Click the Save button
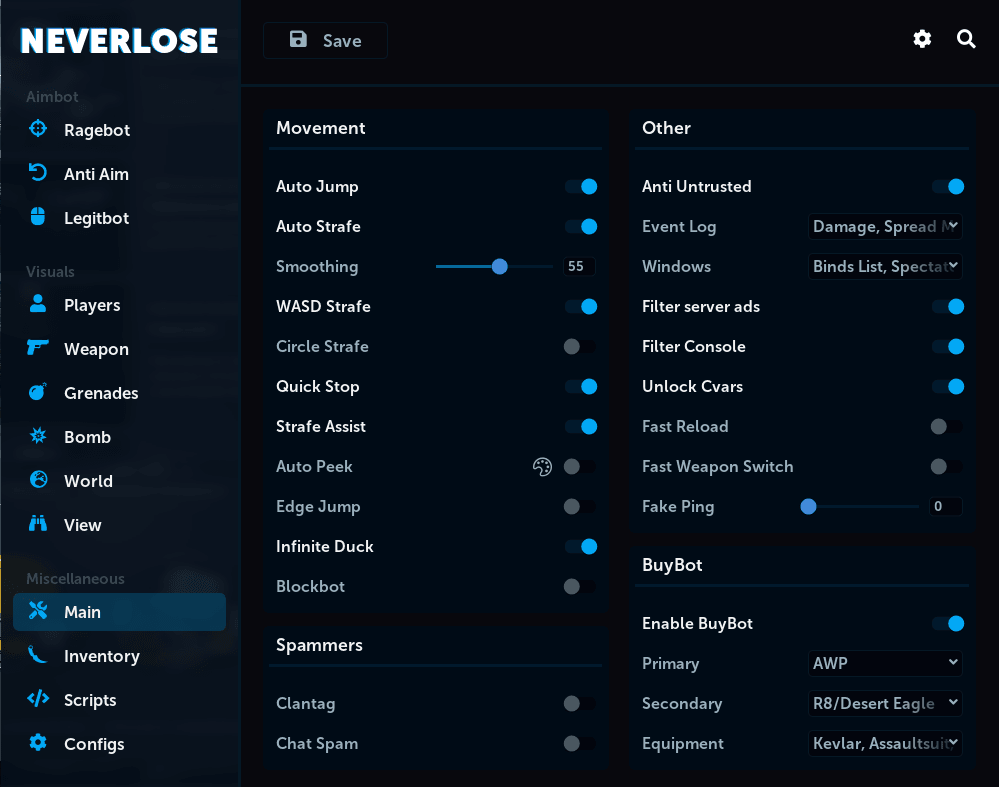This screenshot has height=787, width=999. (x=325, y=41)
